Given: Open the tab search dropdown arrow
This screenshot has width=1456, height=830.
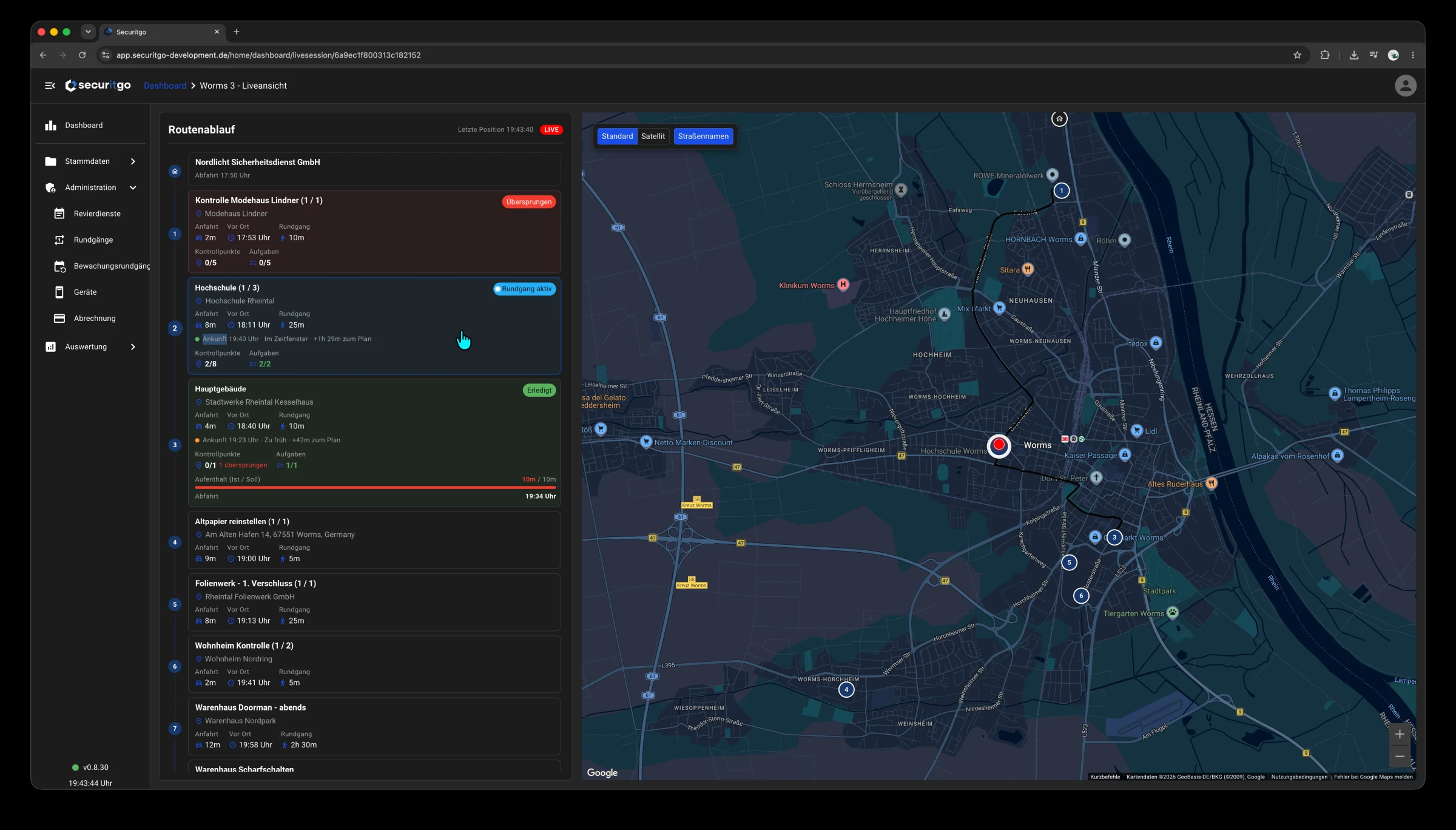Looking at the screenshot, I should [x=88, y=32].
